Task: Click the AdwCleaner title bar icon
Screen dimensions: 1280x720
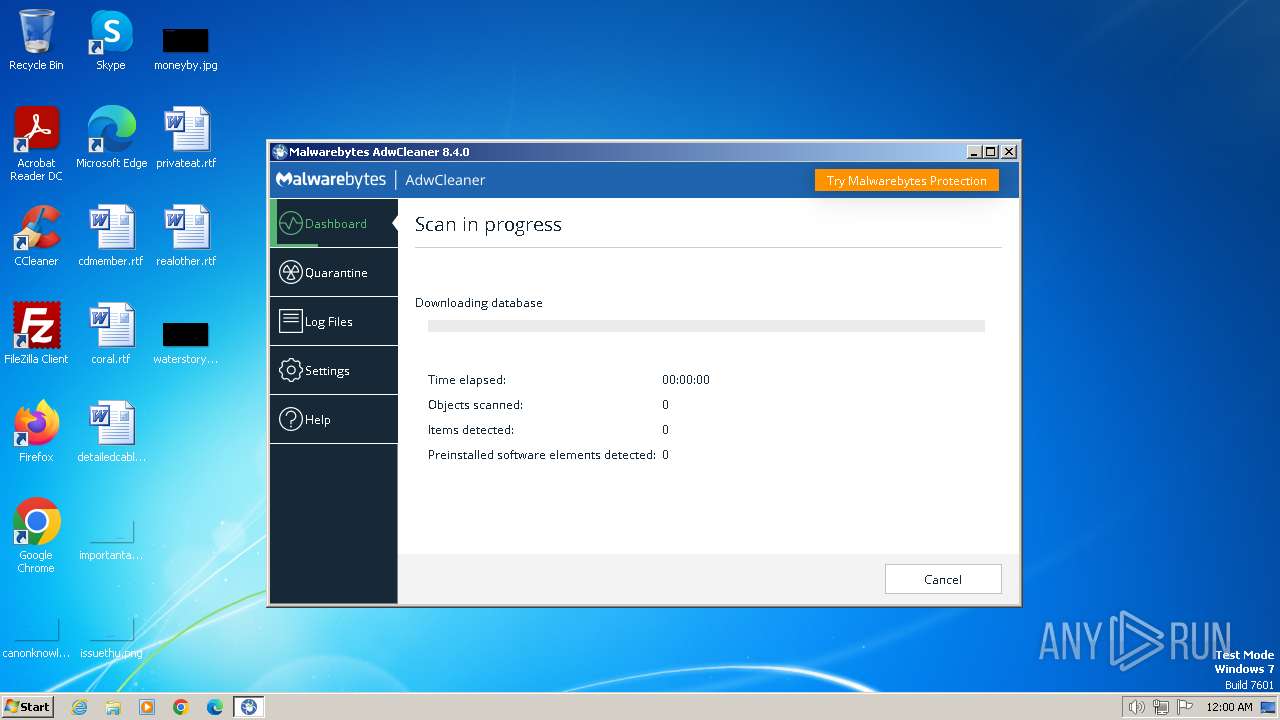Action: (279, 152)
